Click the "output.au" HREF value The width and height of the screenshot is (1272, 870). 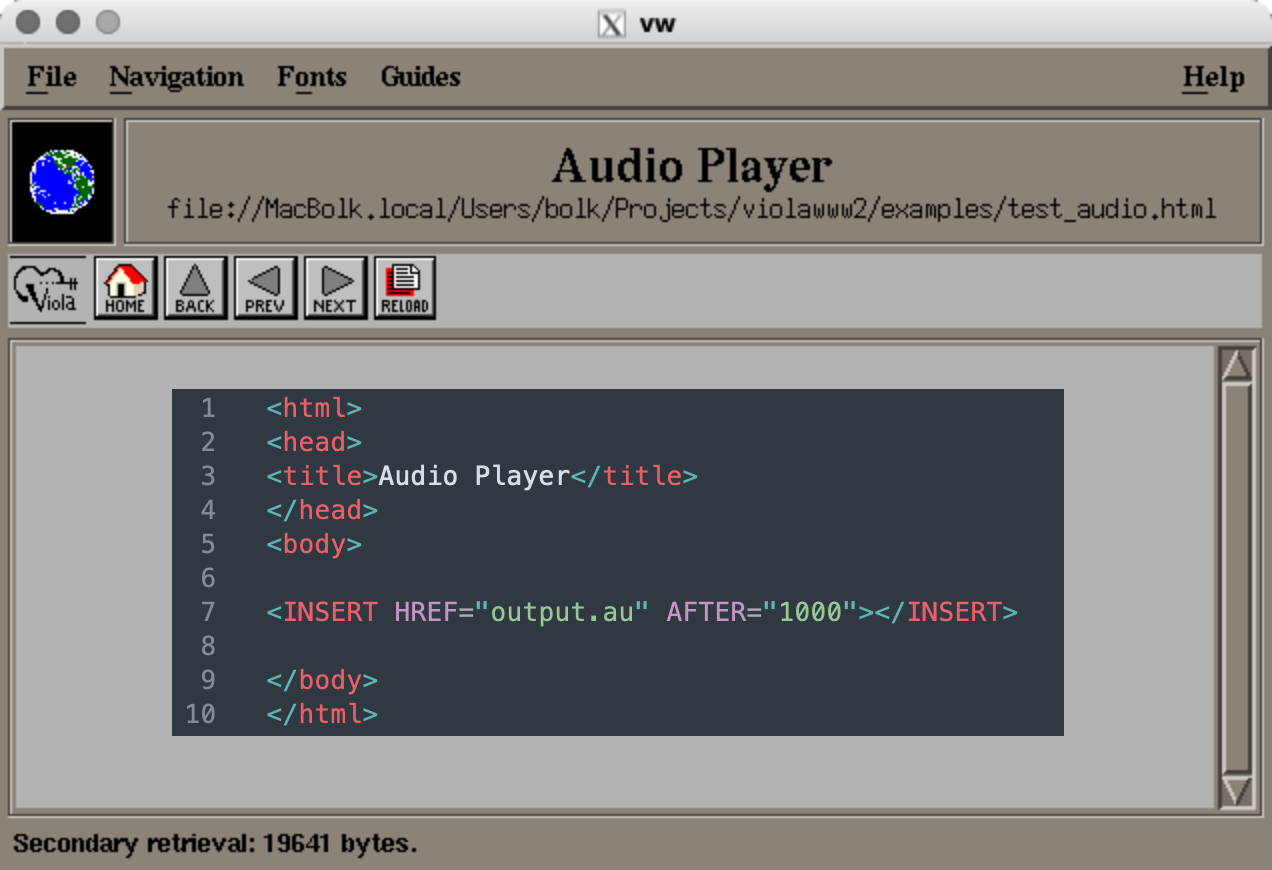tap(562, 612)
